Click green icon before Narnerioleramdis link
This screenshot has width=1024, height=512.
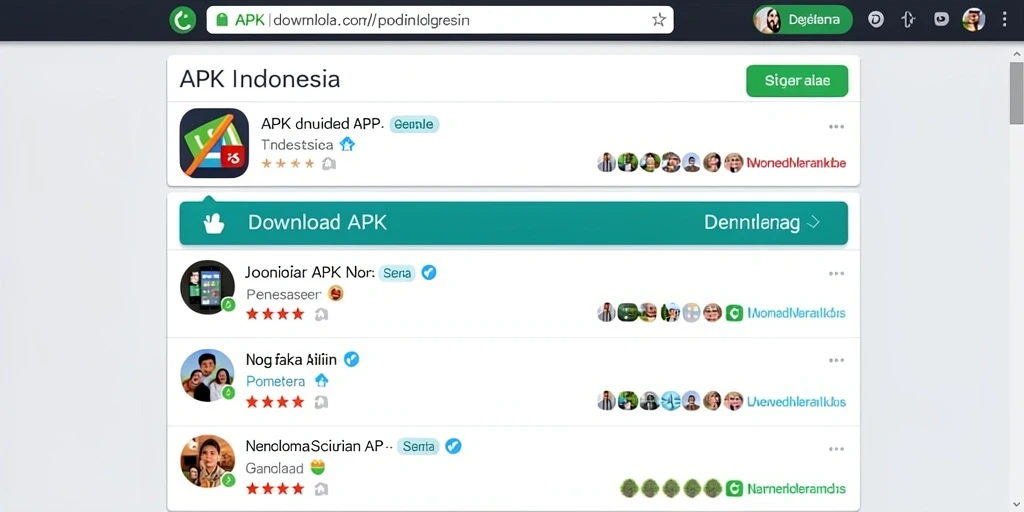click(734, 488)
